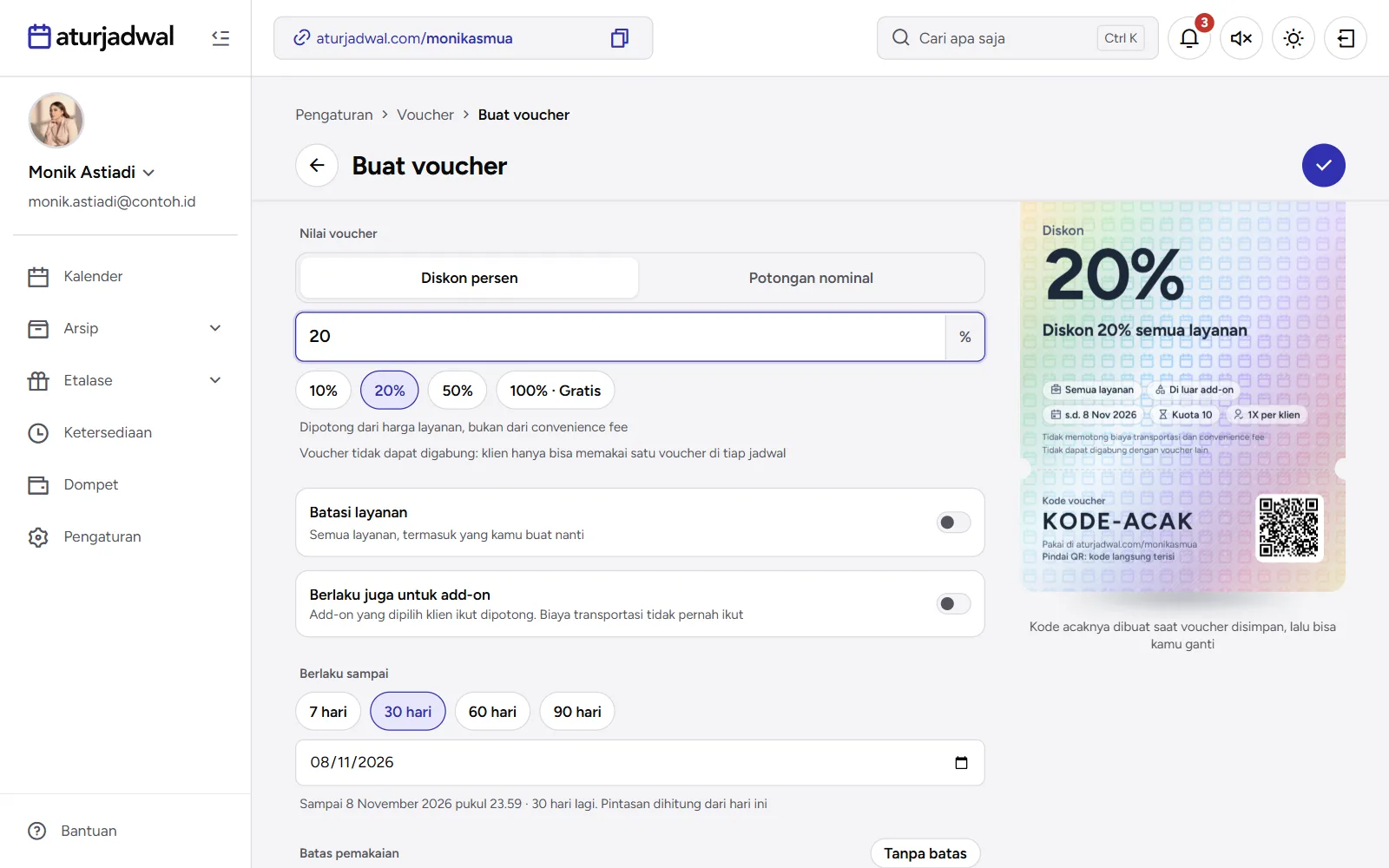Copy the aturjadwal.com/monikasmua link
This screenshot has width=1389, height=868.
pyautogui.click(x=619, y=38)
